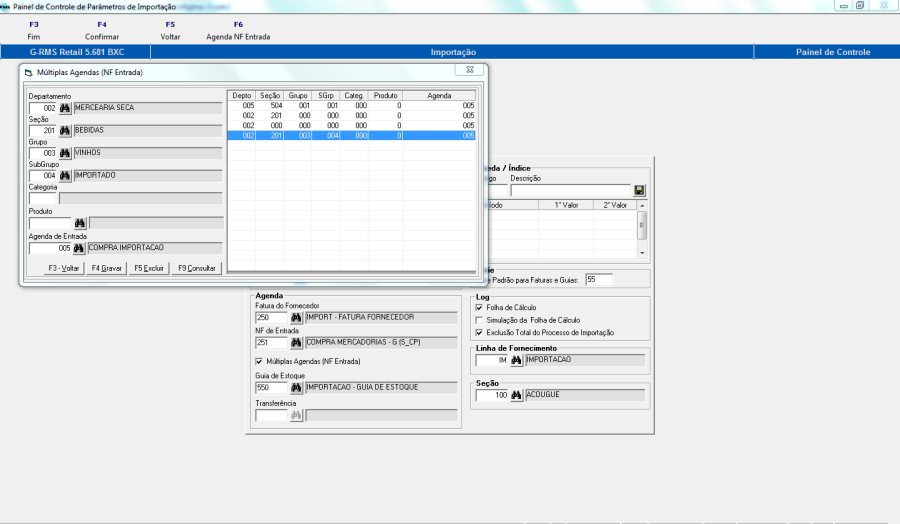Viewport: 900px width, 524px height.
Task: Click Produto column header in grid
Action: tap(385, 96)
